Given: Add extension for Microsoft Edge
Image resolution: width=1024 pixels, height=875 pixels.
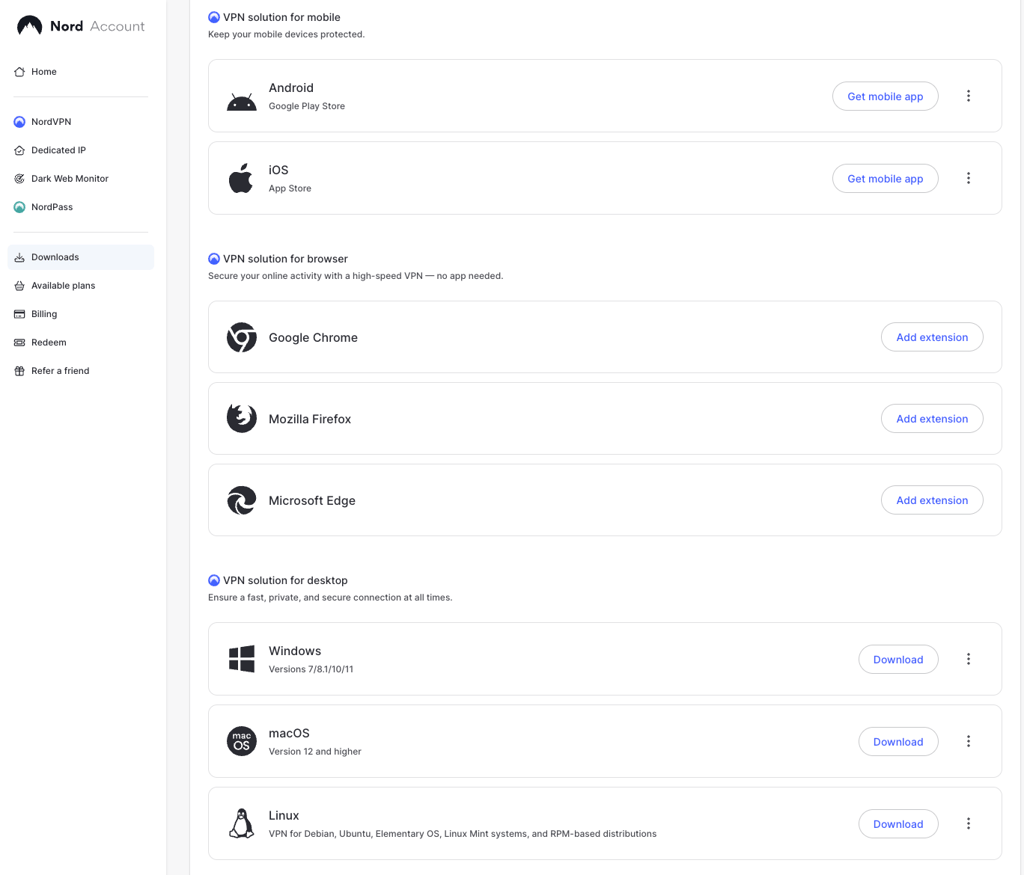Looking at the screenshot, I should pyautogui.click(x=932, y=500).
